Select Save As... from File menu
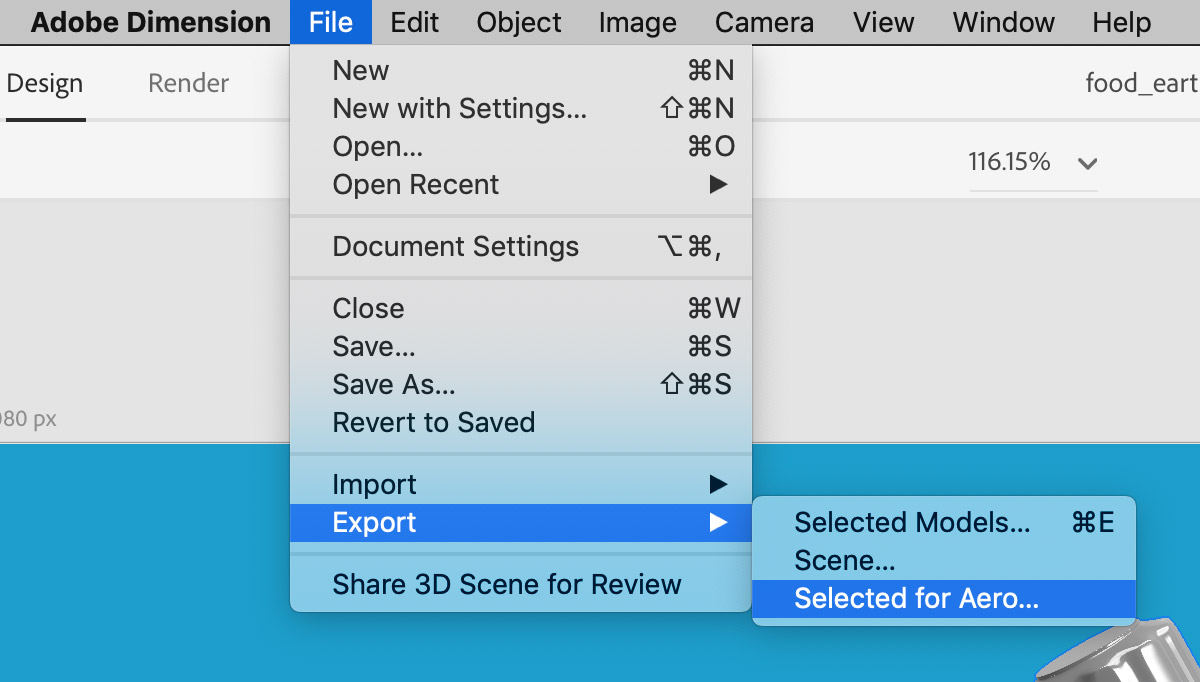Viewport: 1200px width, 682px height. pos(394,384)
